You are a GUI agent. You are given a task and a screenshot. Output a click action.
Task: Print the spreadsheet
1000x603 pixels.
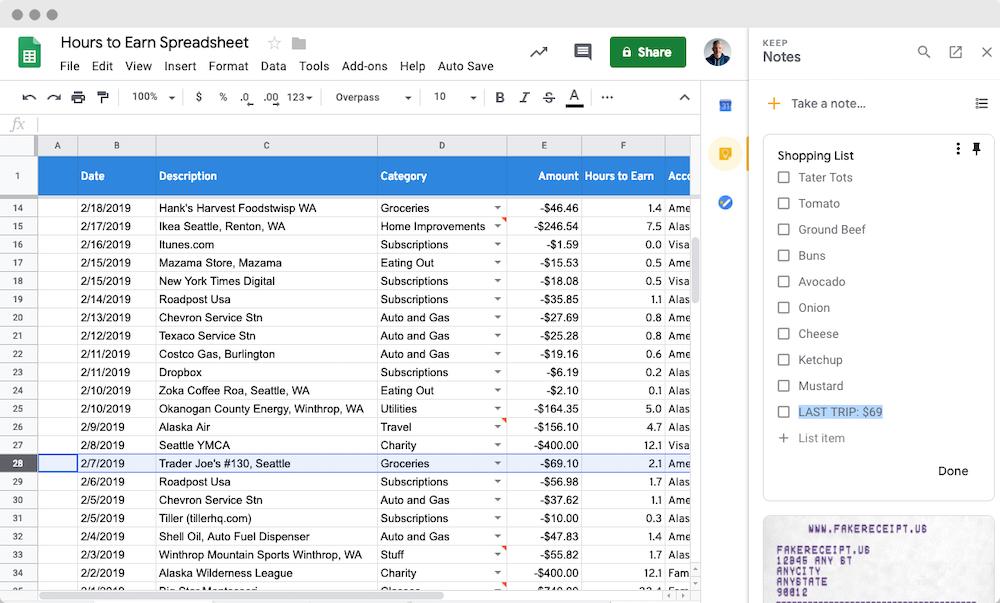point(78,98)
